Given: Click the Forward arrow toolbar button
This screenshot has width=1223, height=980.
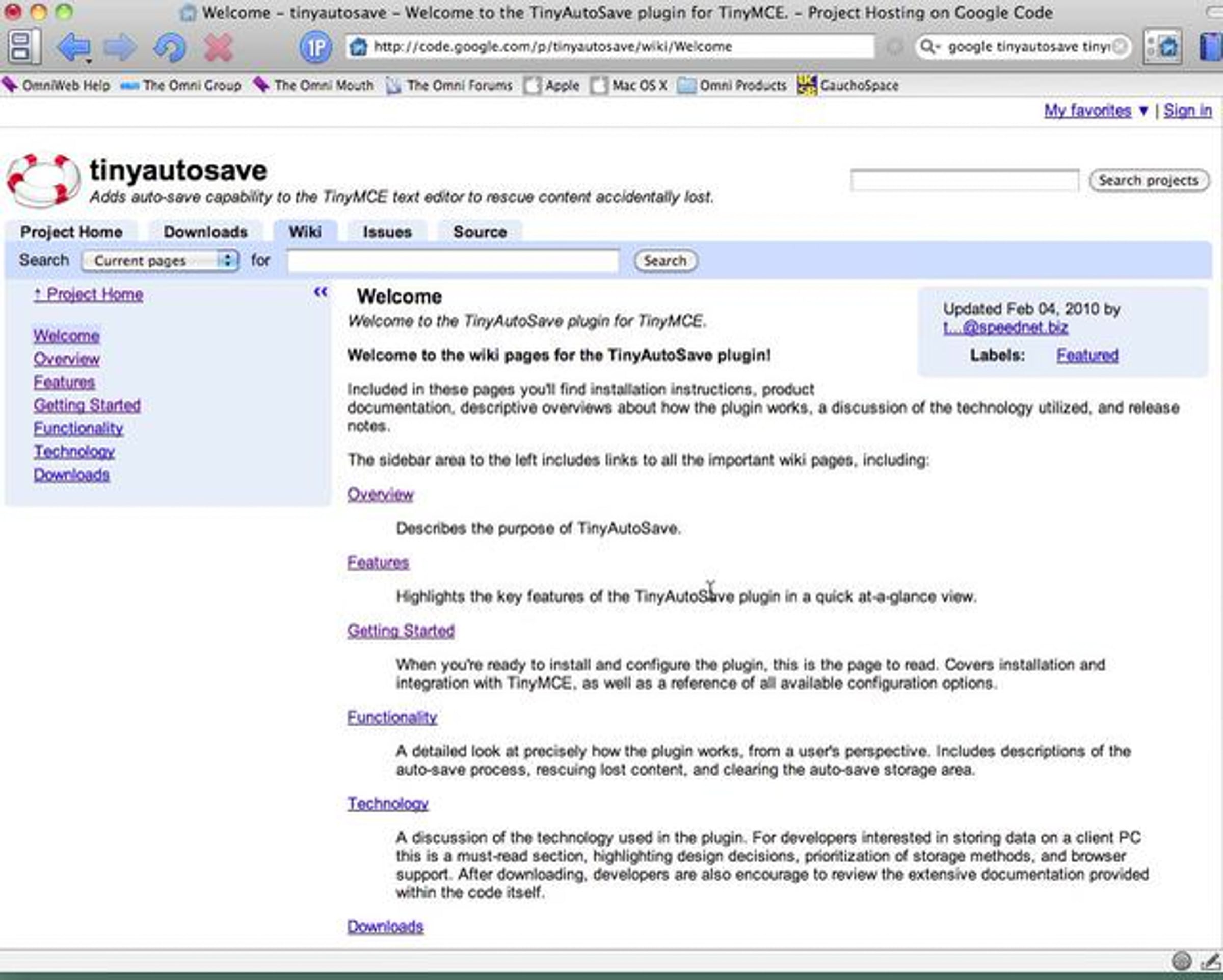Looking at the screenshot, I should (x=120, y=46).
